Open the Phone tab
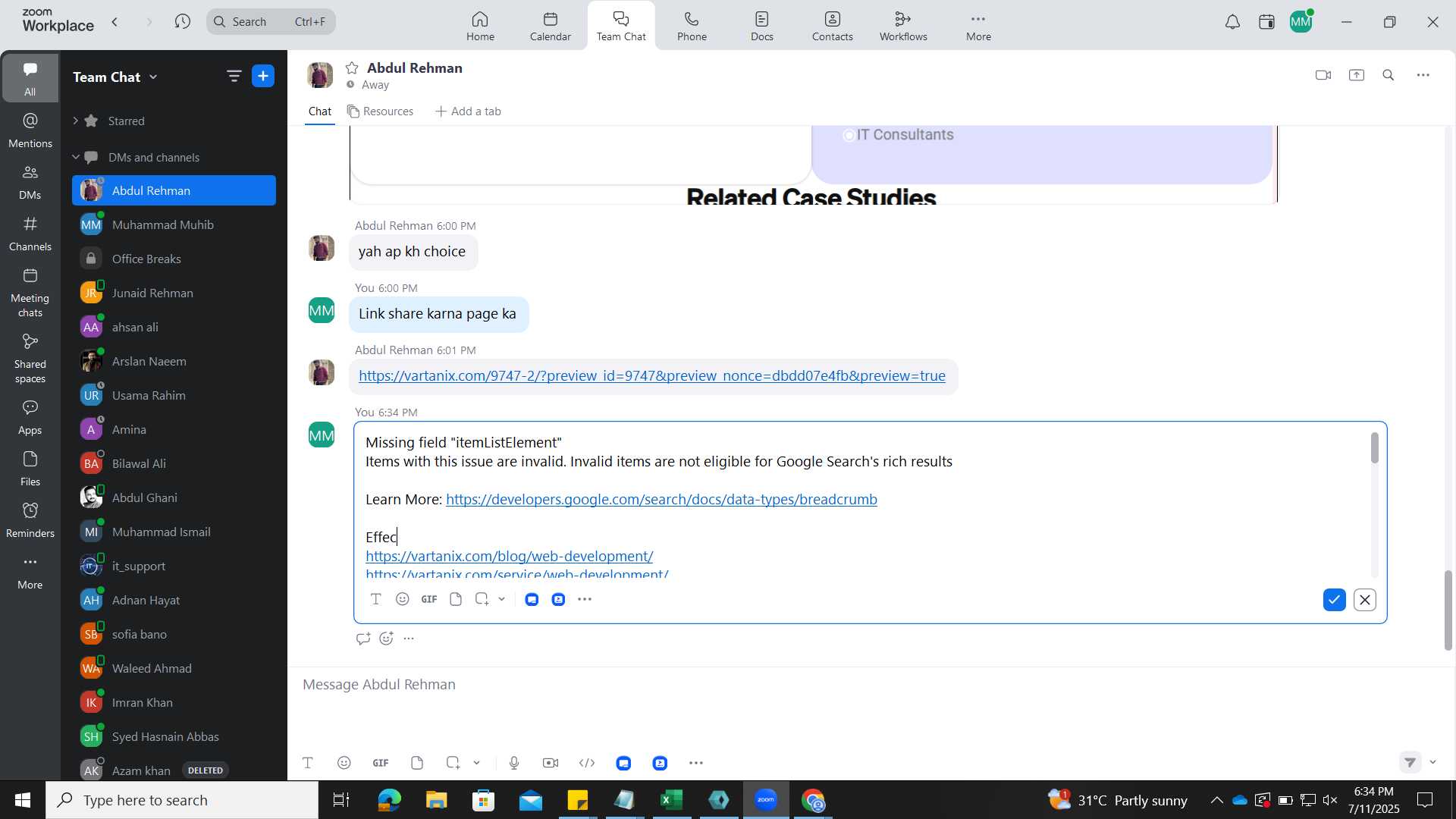 (x=692, y=26)
